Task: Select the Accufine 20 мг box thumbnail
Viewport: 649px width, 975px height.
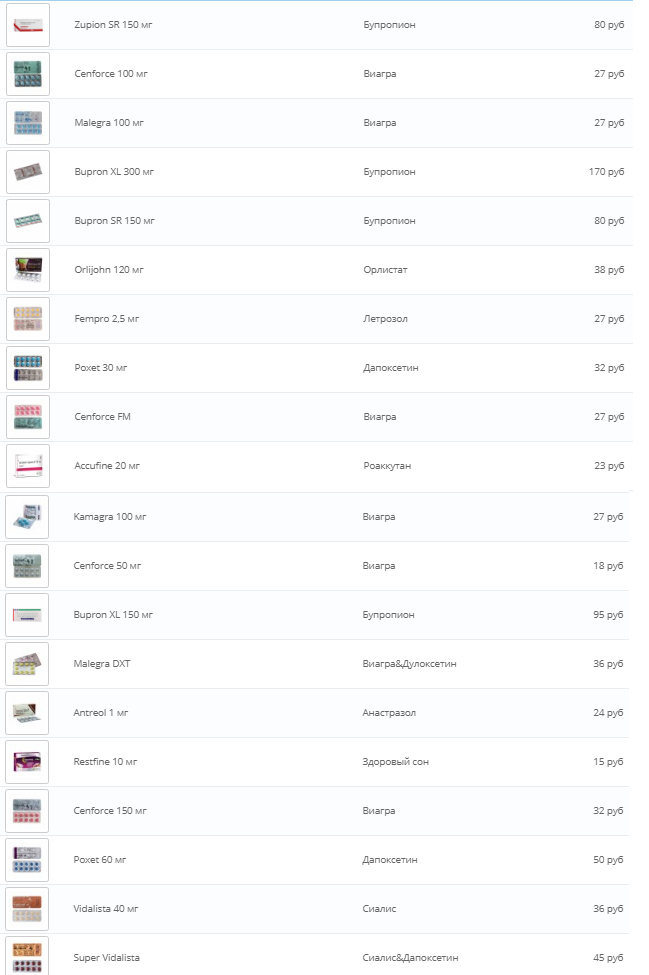Action: [27, 466]
